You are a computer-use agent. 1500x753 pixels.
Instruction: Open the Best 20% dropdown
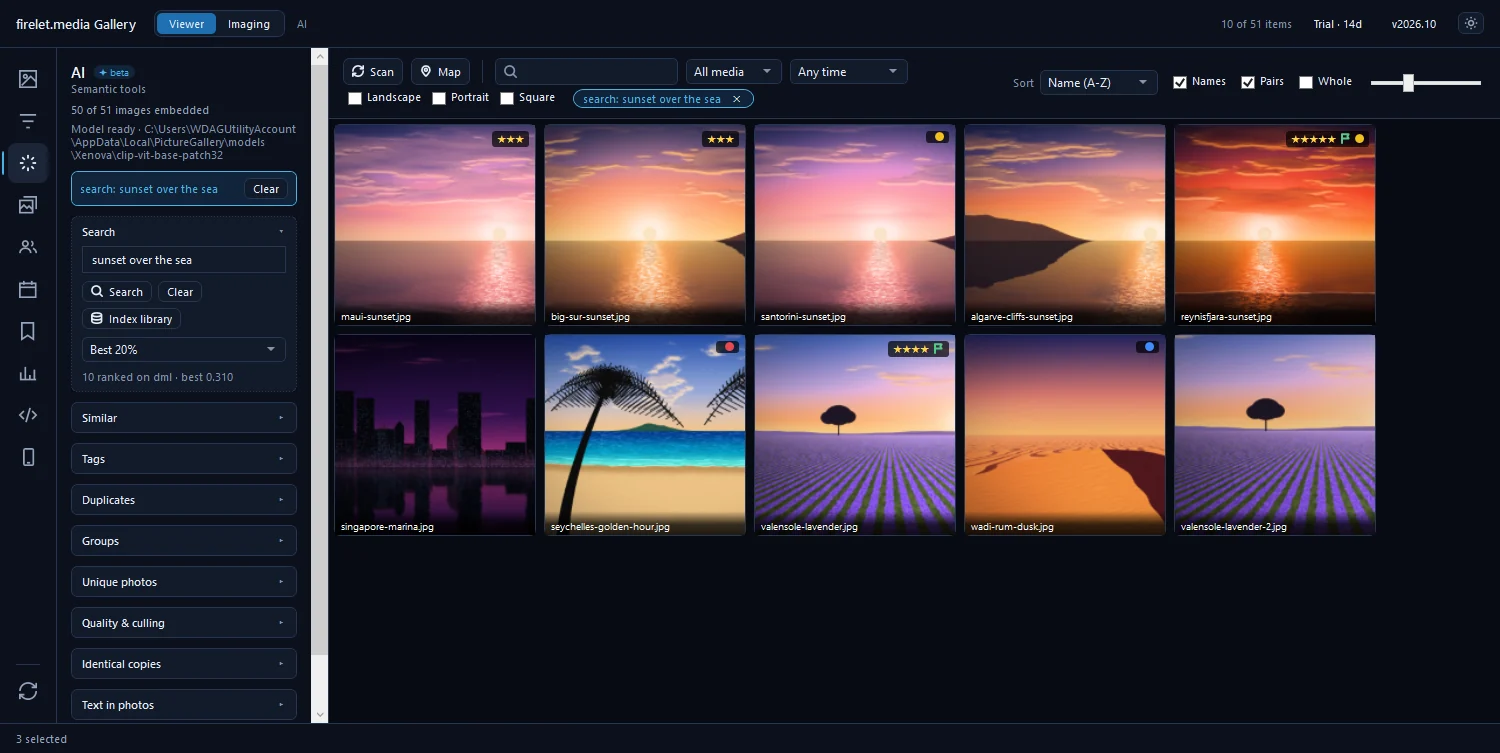click(x=184, y=350)
